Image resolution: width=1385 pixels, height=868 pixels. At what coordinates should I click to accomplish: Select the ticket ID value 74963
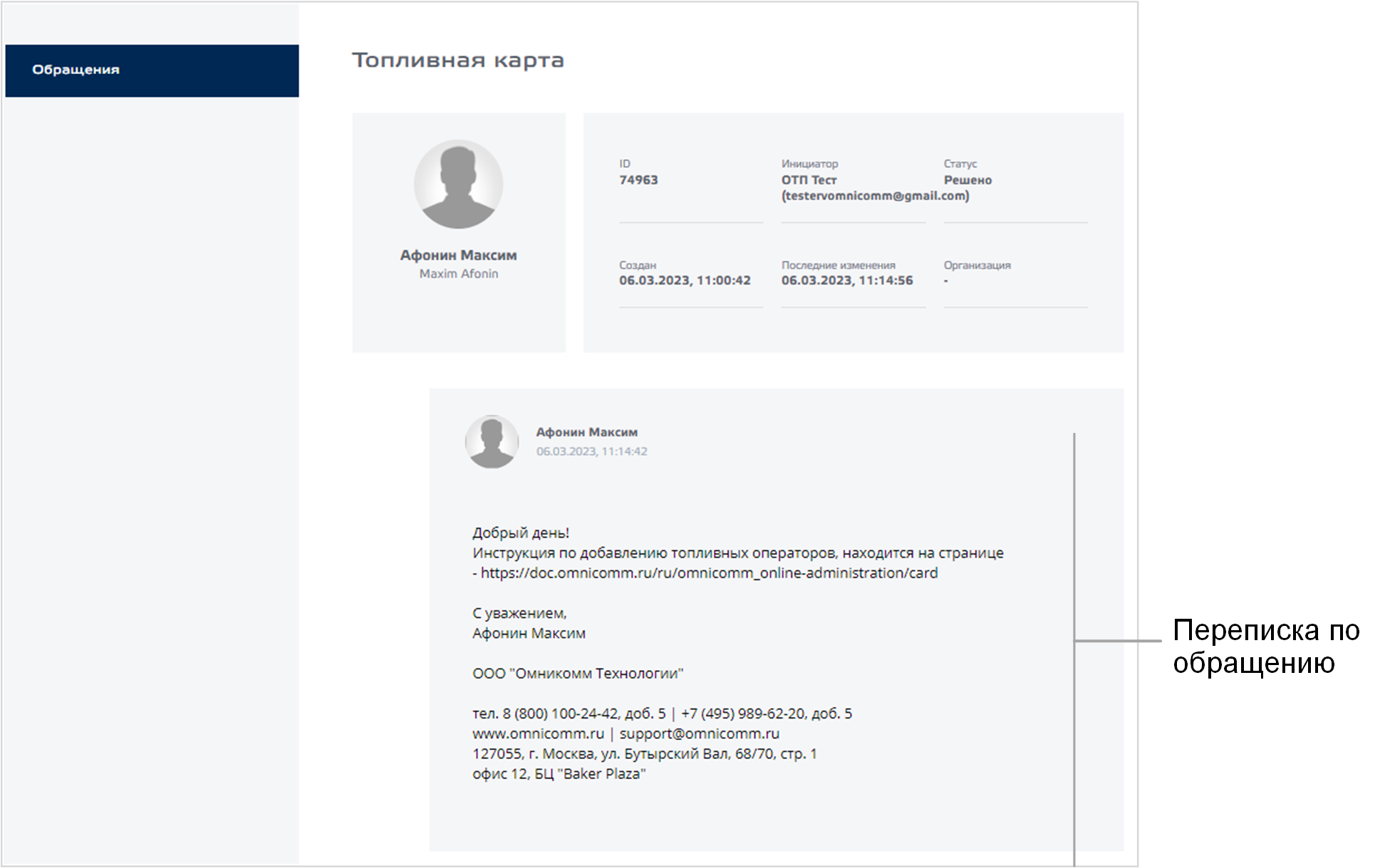point(638,180)
